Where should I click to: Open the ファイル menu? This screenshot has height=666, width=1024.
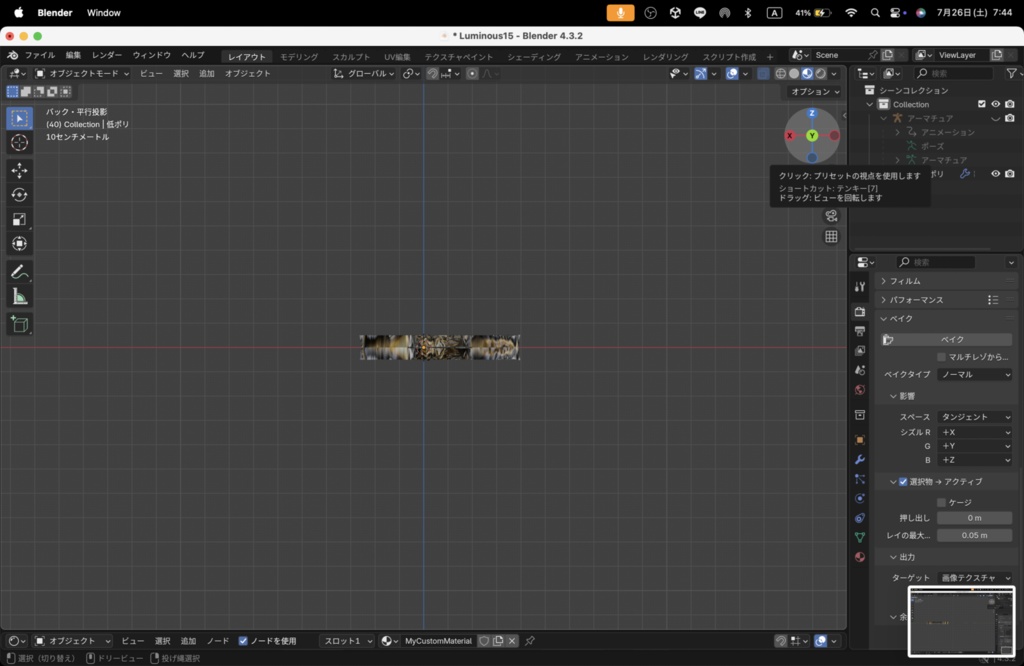(x=39, y=55)
